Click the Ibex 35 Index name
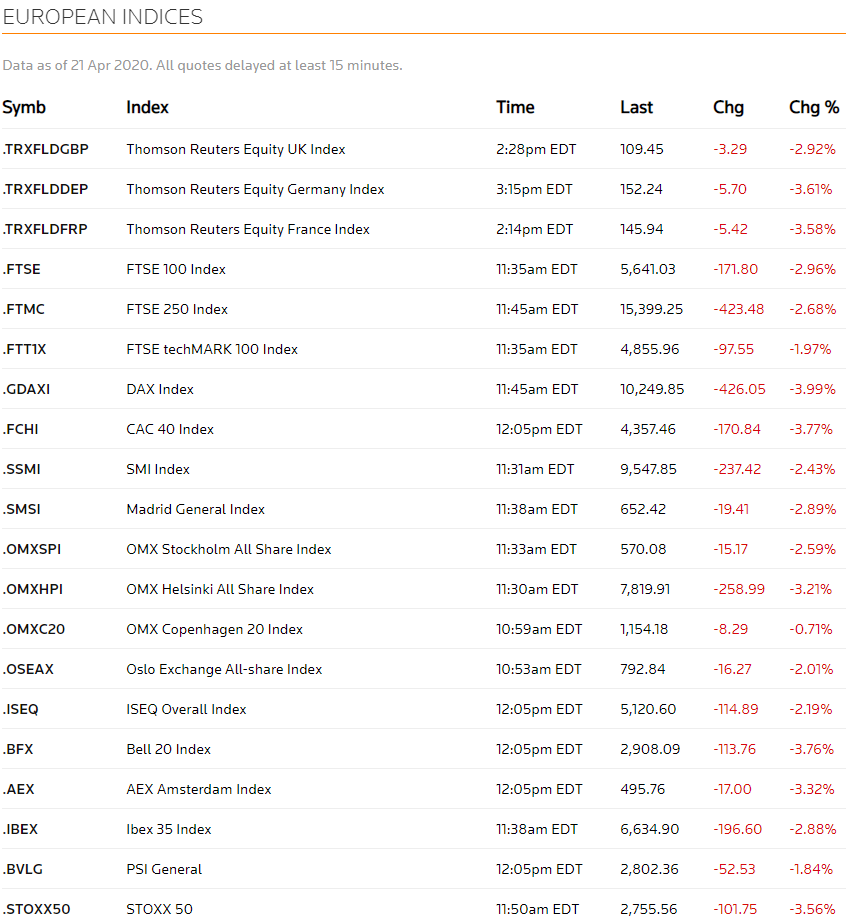The image size is (846, 924). point(169,829)
